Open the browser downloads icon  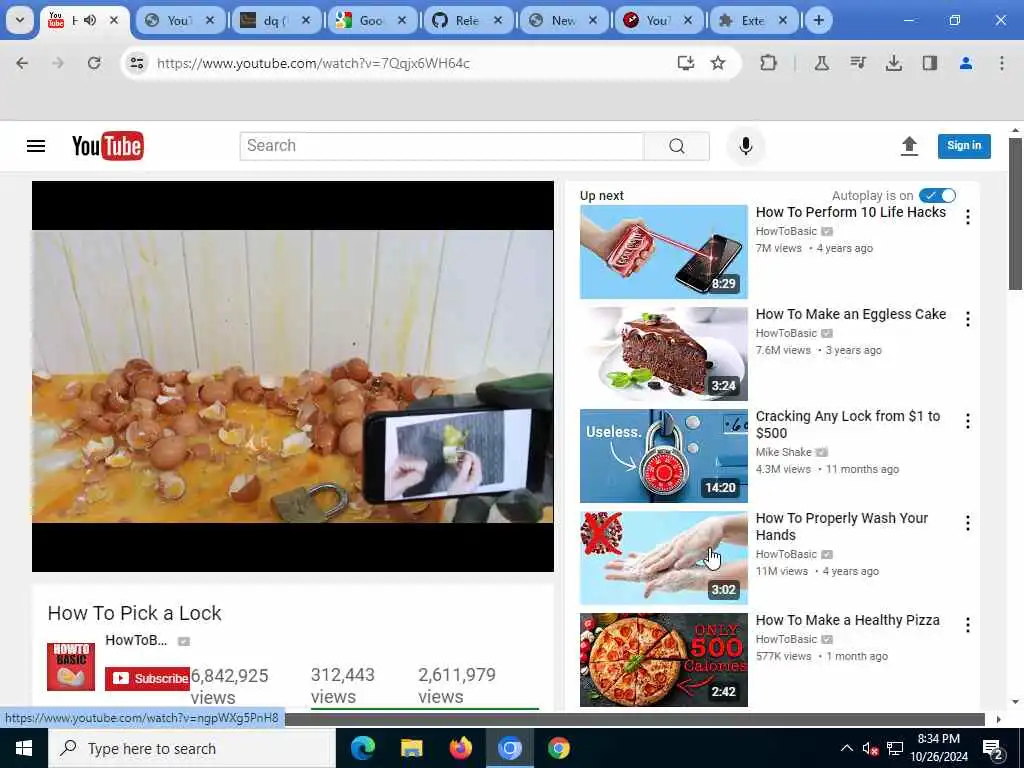(894, 63)
